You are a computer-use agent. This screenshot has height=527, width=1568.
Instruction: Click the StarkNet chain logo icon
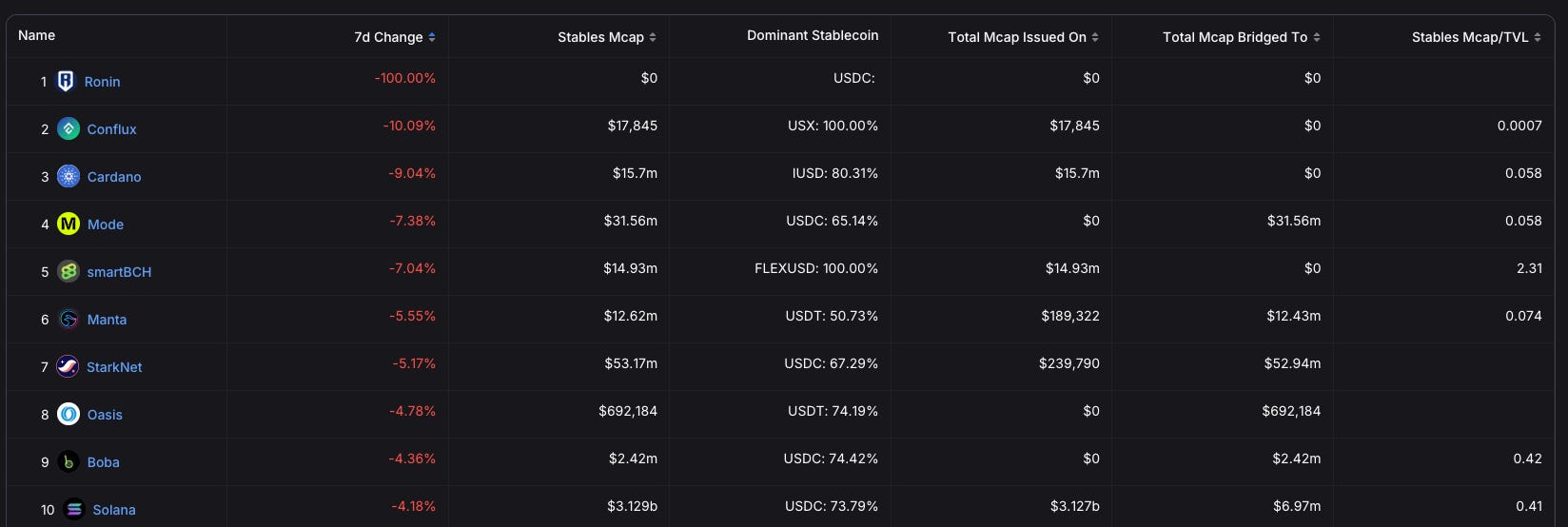pos(68,367)
